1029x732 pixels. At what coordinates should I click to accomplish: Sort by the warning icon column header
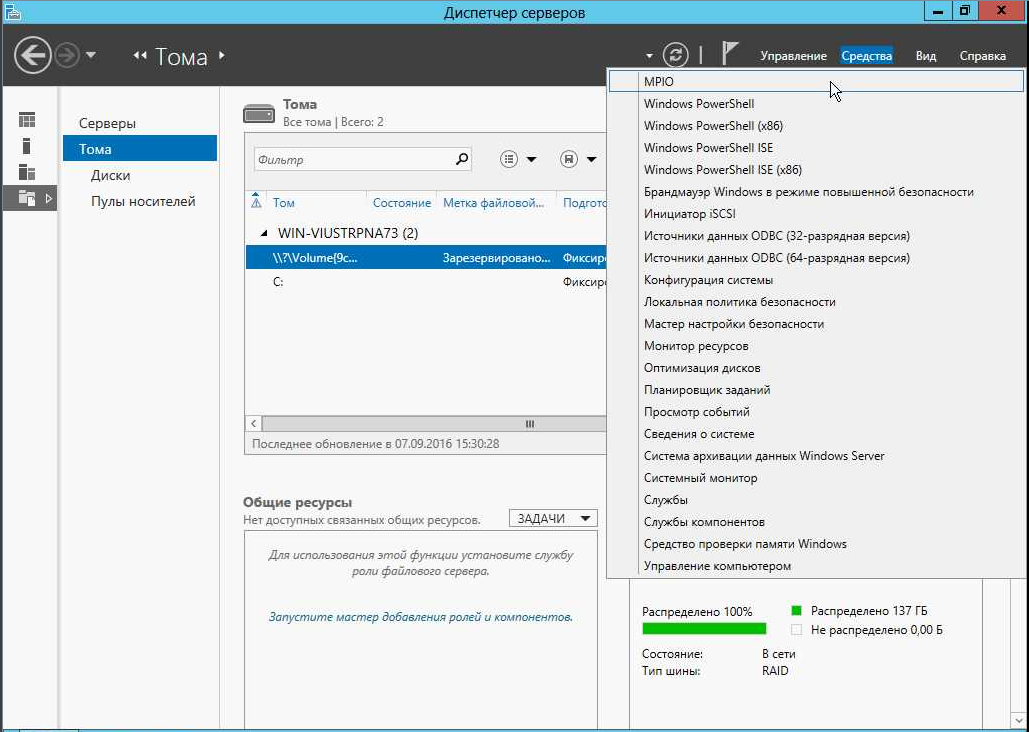click(256, 202)
